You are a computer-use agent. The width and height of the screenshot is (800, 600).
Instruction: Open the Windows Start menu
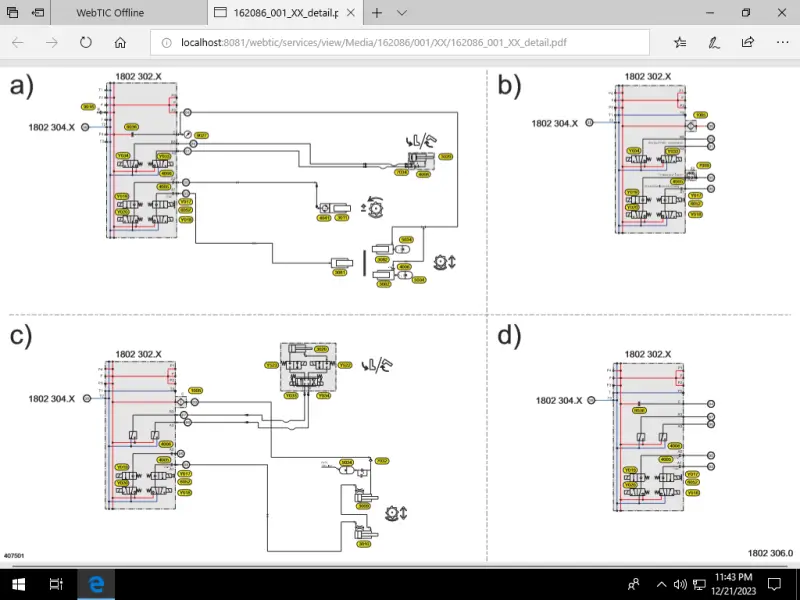click(x=18, y=583)
